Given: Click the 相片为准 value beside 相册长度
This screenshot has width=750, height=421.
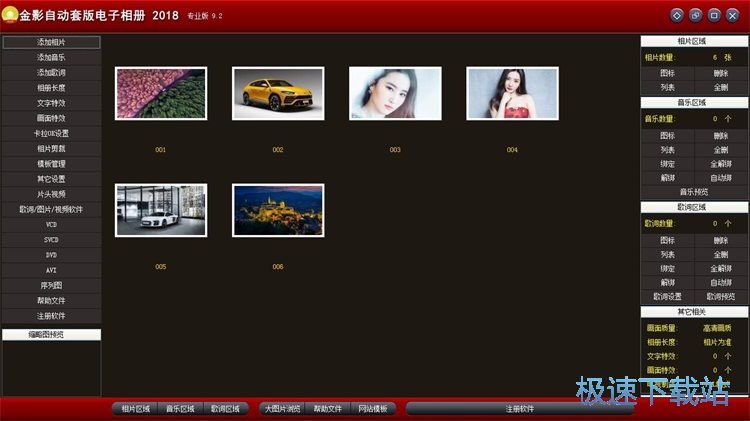Looking at the screenshot, I should point(717,342).
